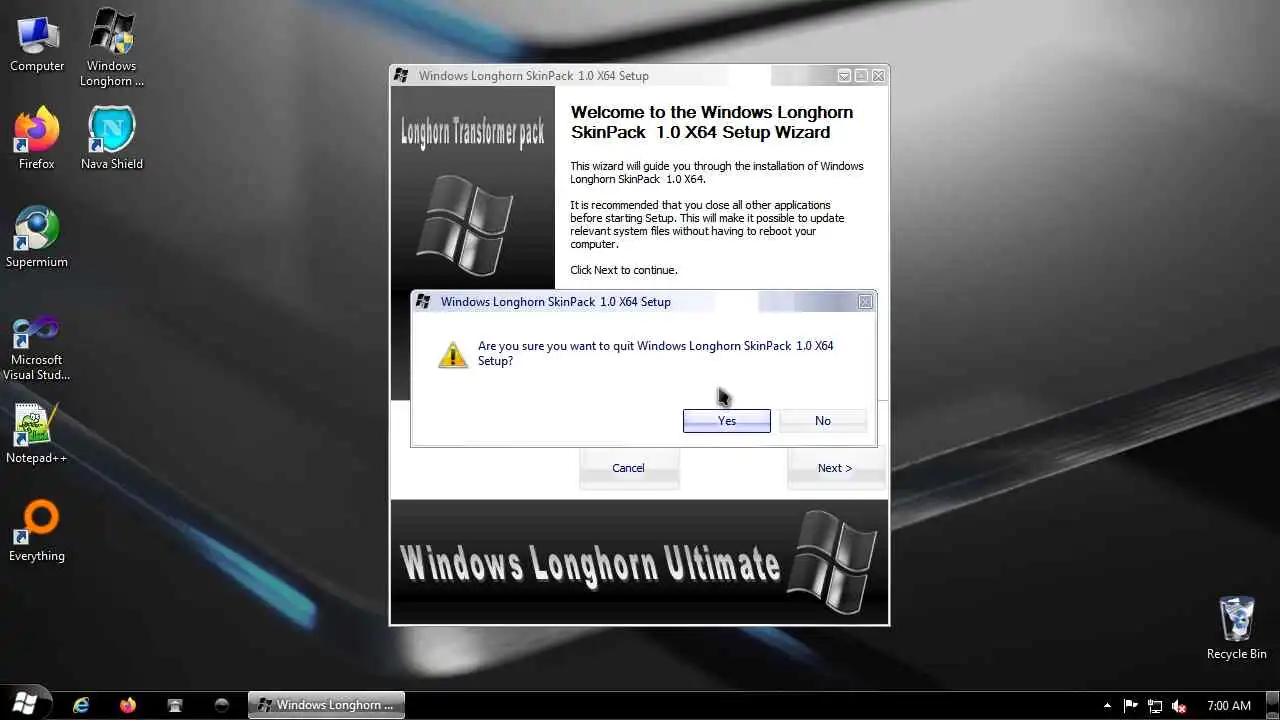Click Next in the setup wizard
1280x720 pixels.
pyautogui.click(x=835, y=468)
